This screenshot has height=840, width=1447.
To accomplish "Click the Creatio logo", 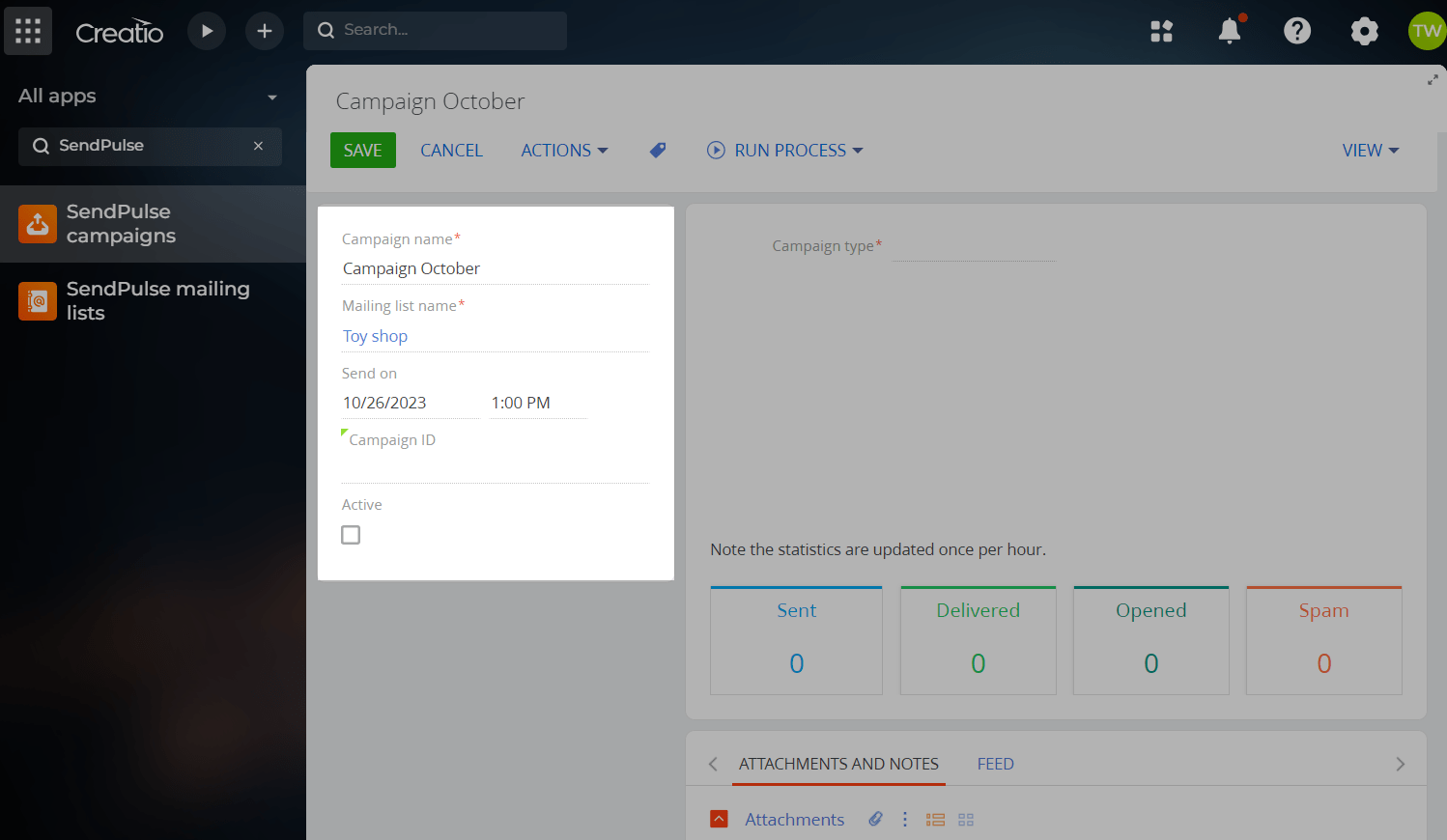I will pyautogui.click(x=120, y=32).
